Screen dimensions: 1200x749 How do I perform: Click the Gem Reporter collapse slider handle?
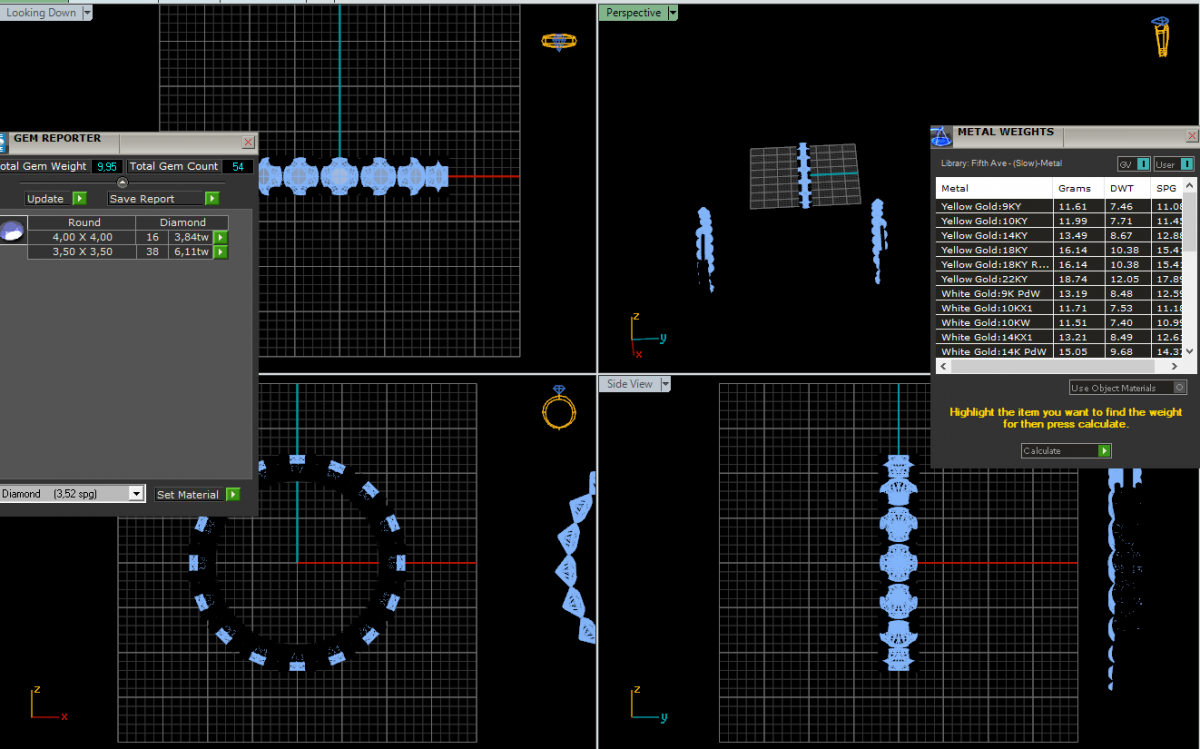coord(122,183)
